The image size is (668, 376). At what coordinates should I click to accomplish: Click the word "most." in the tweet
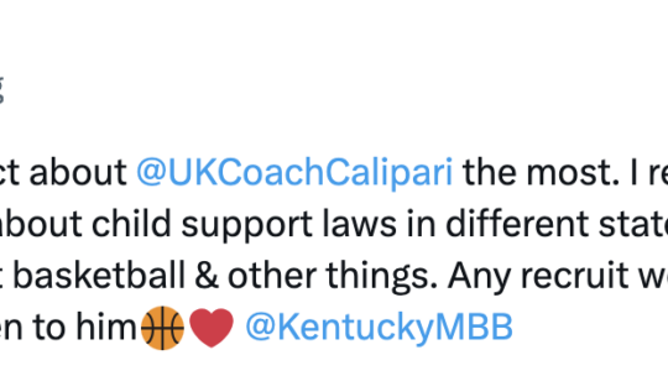[573, 173]
